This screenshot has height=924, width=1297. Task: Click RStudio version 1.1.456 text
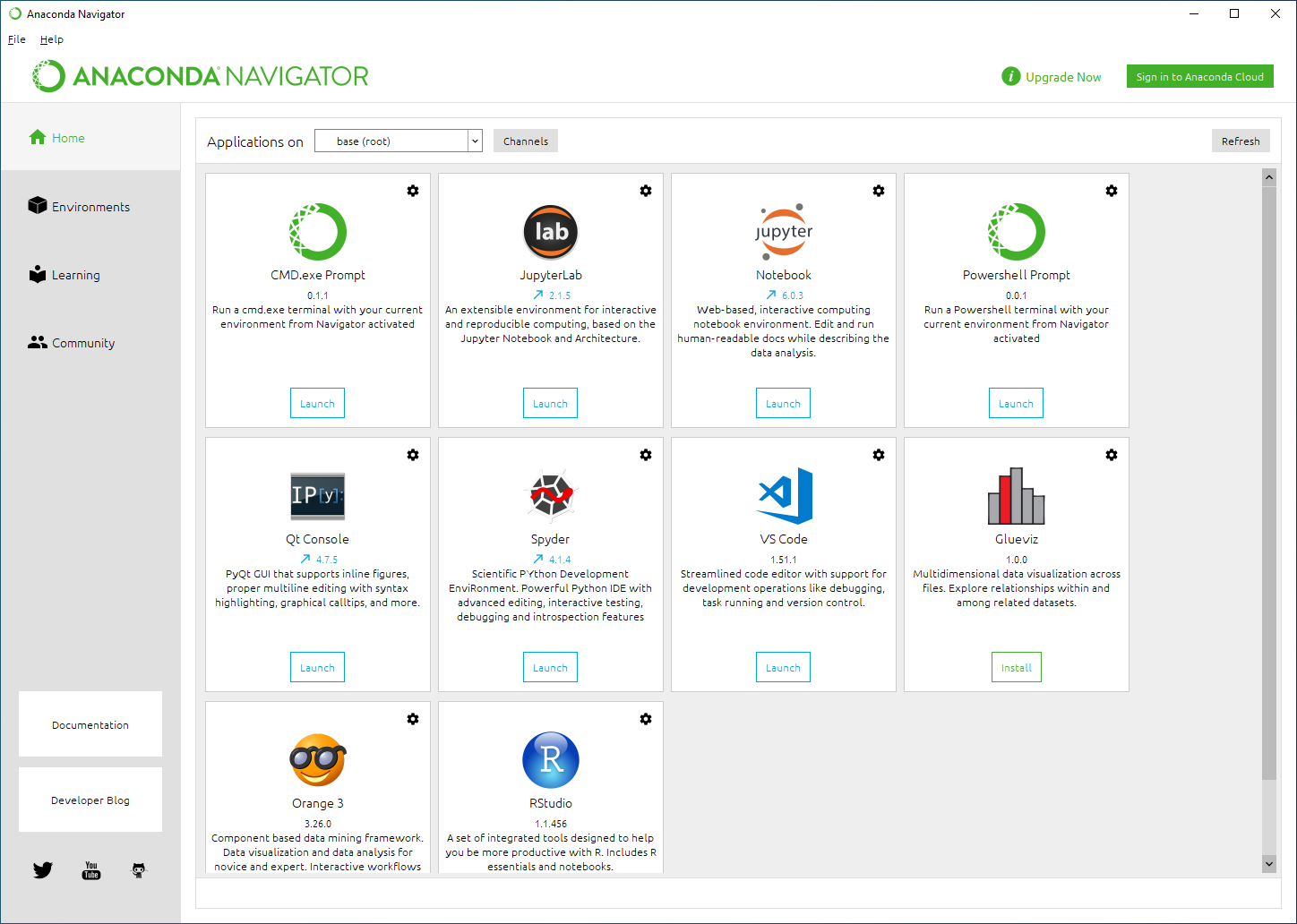click(551, 824)
